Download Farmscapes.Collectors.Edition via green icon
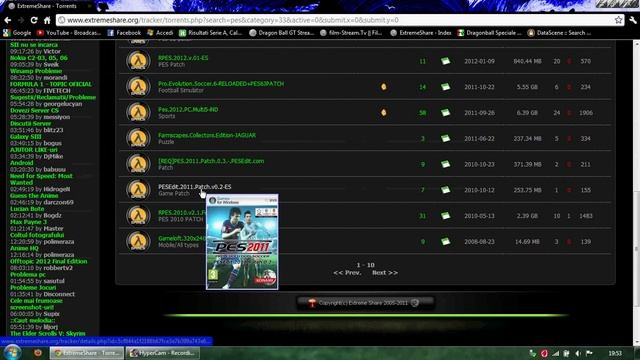The height and width of the screenshot is (360, 640). 445,138
